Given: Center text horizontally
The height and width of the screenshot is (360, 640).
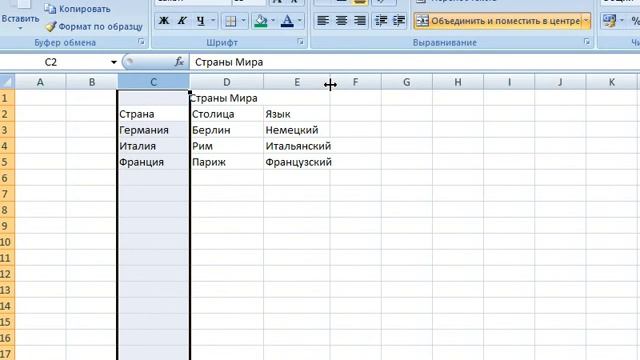Looking at the screenshot, I should tap(341, 21).
